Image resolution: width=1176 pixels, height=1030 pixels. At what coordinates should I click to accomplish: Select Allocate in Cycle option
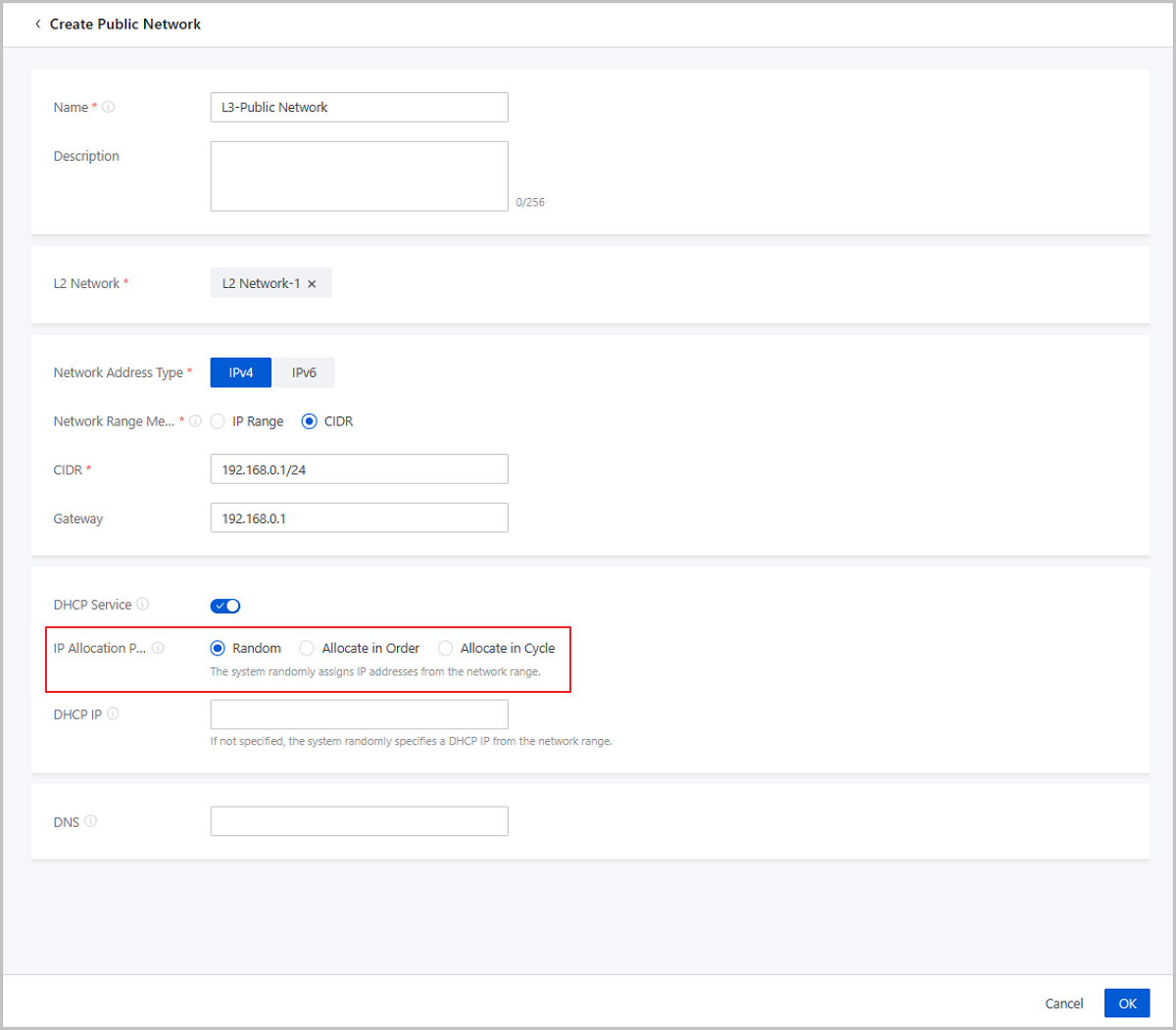(446, 649)
